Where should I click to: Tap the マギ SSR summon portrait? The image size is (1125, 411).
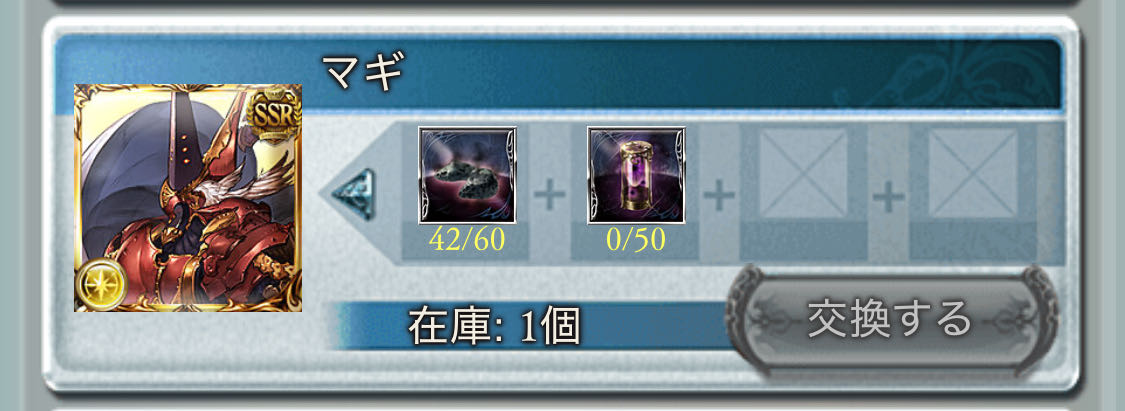(x=188, y=198)
